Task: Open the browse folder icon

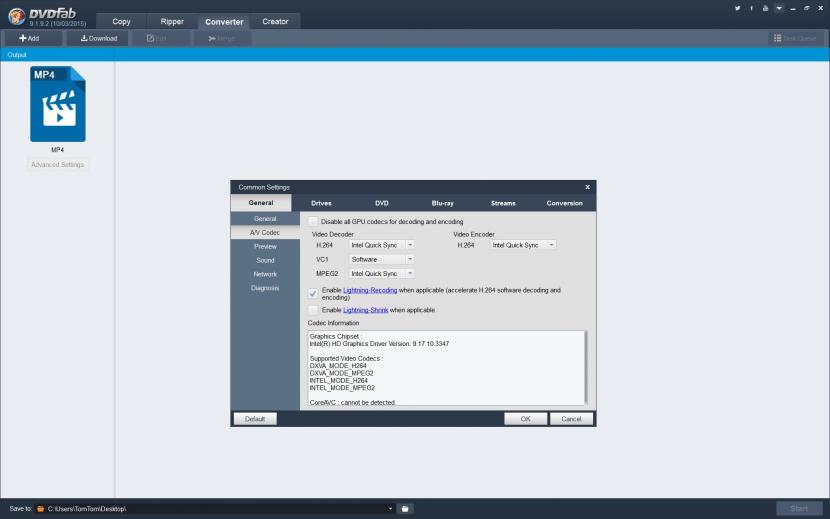Action: [x=405, y=509]
